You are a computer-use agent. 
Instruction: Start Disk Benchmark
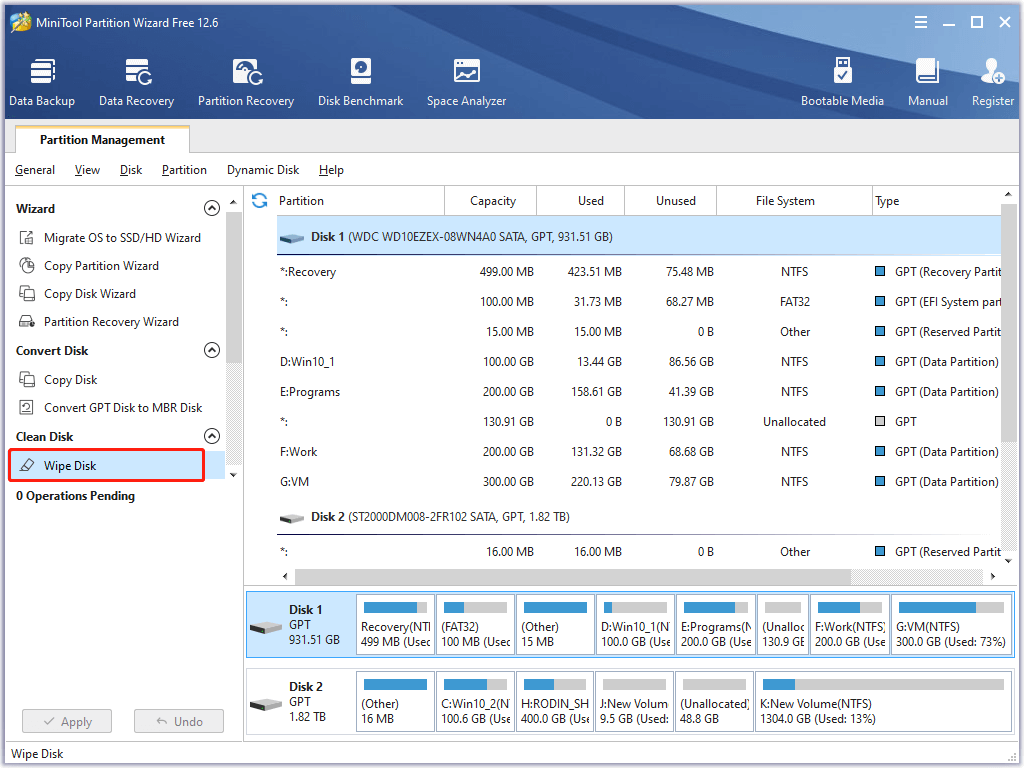[360, 82]
